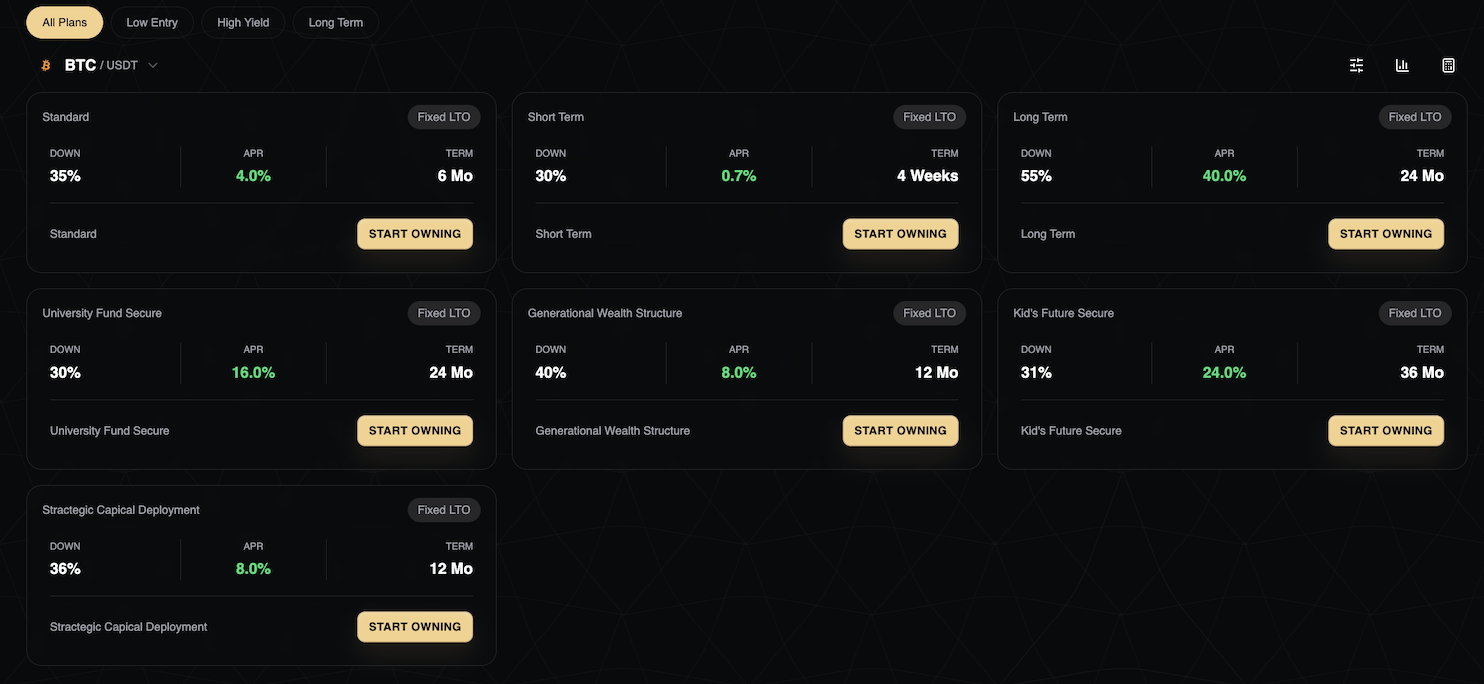This screenshot has width=1484, height=684.
Task: Select the All Plans tab
Action: [65, 22]
